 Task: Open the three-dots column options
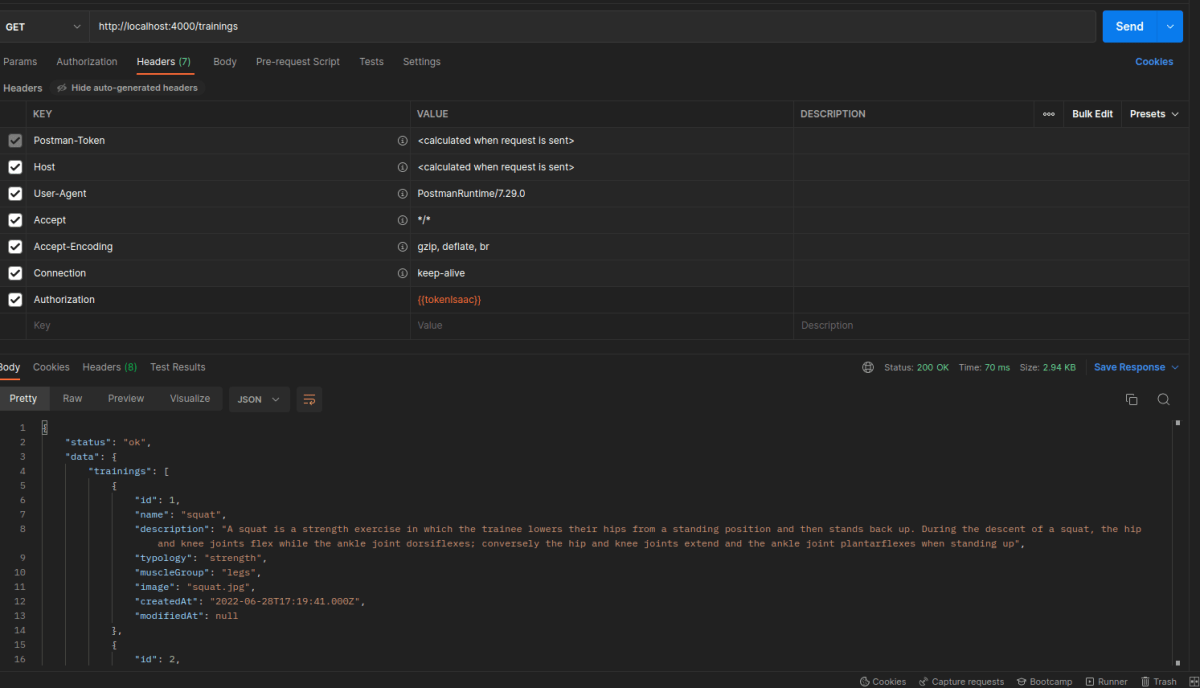(x=1048, y=114)
